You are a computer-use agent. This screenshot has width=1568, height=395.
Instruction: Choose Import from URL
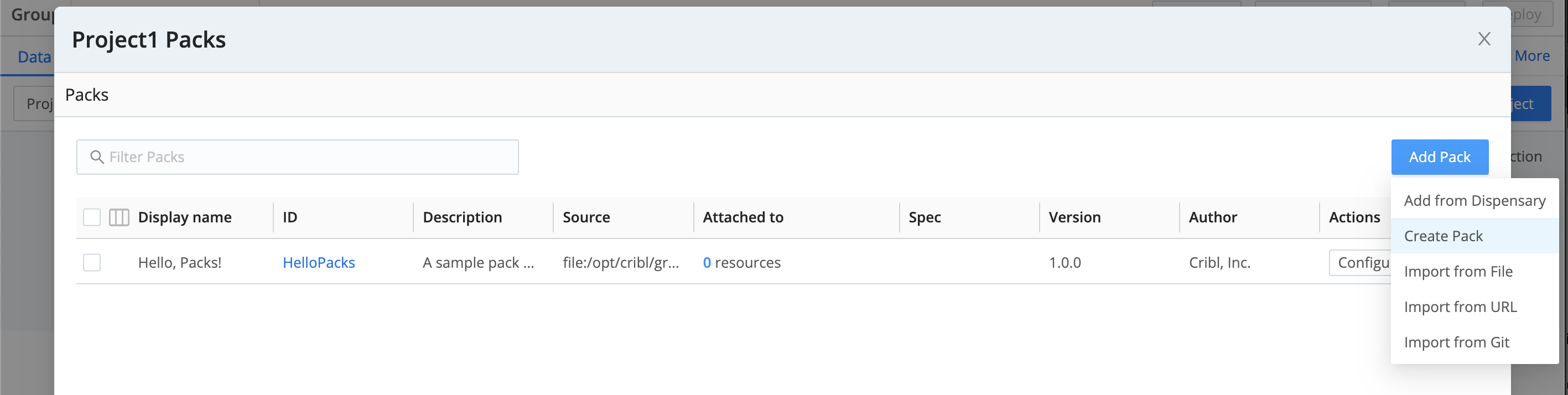click(1460, 306)
